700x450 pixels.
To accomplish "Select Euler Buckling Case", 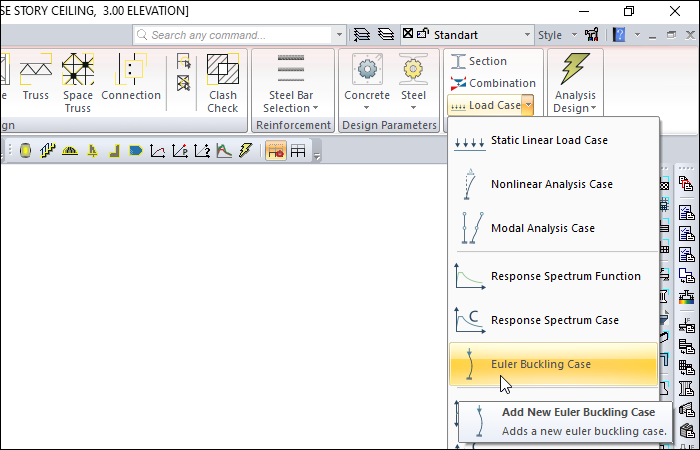I will (553, 364).
